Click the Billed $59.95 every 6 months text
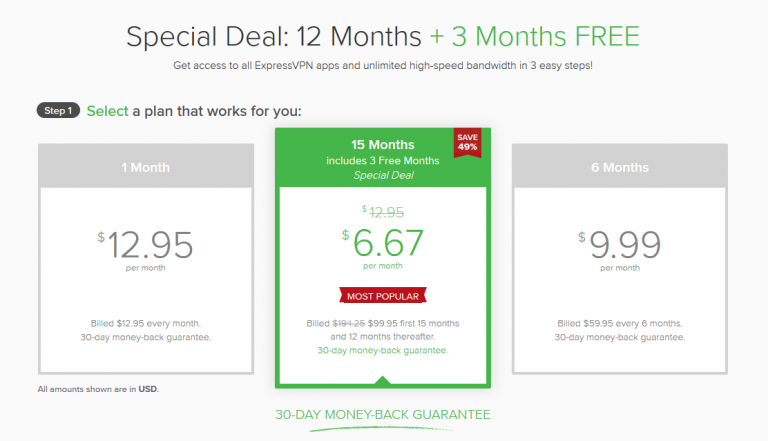 pos(620,323)
